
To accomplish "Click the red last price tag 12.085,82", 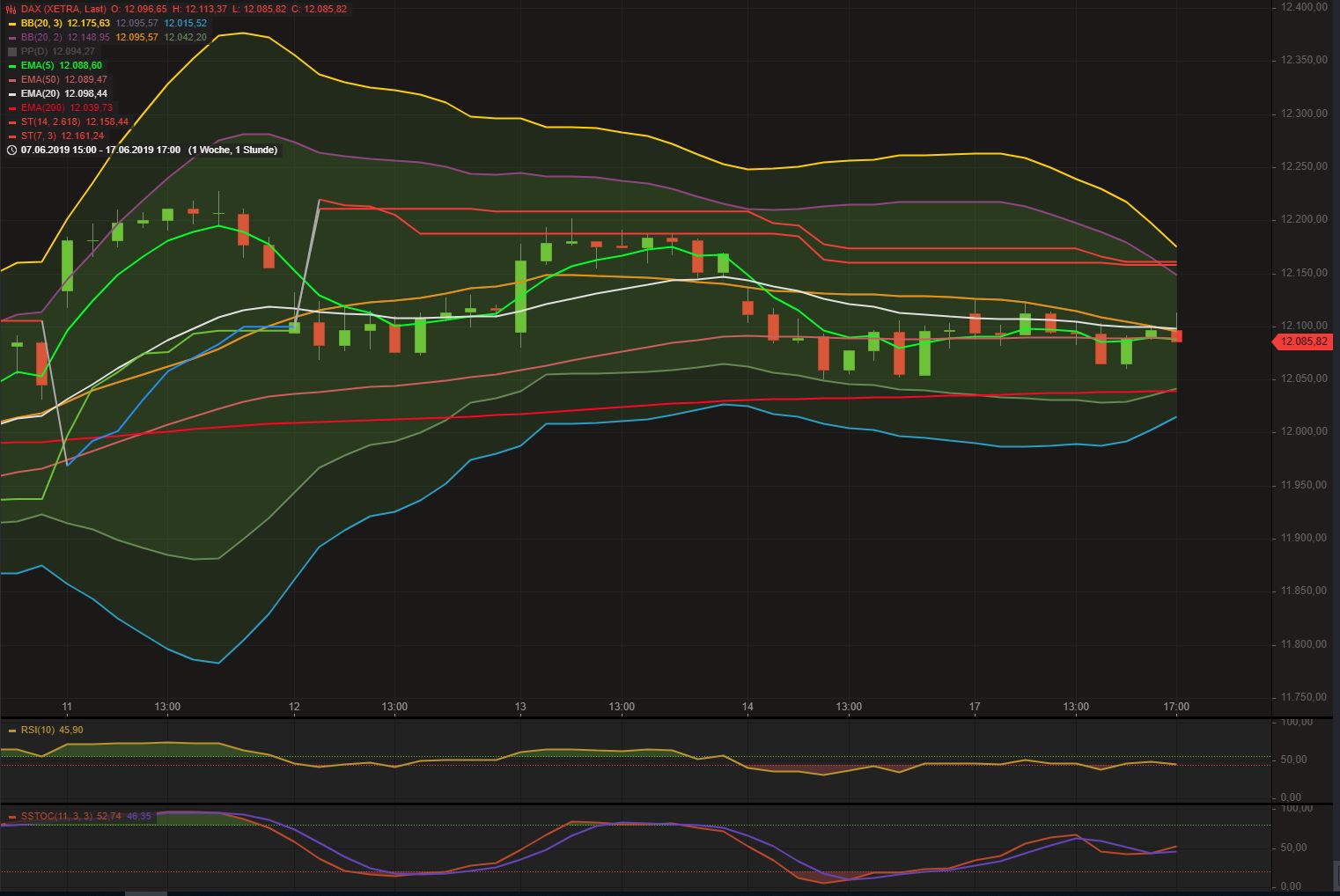I will tap(1306, 342).
